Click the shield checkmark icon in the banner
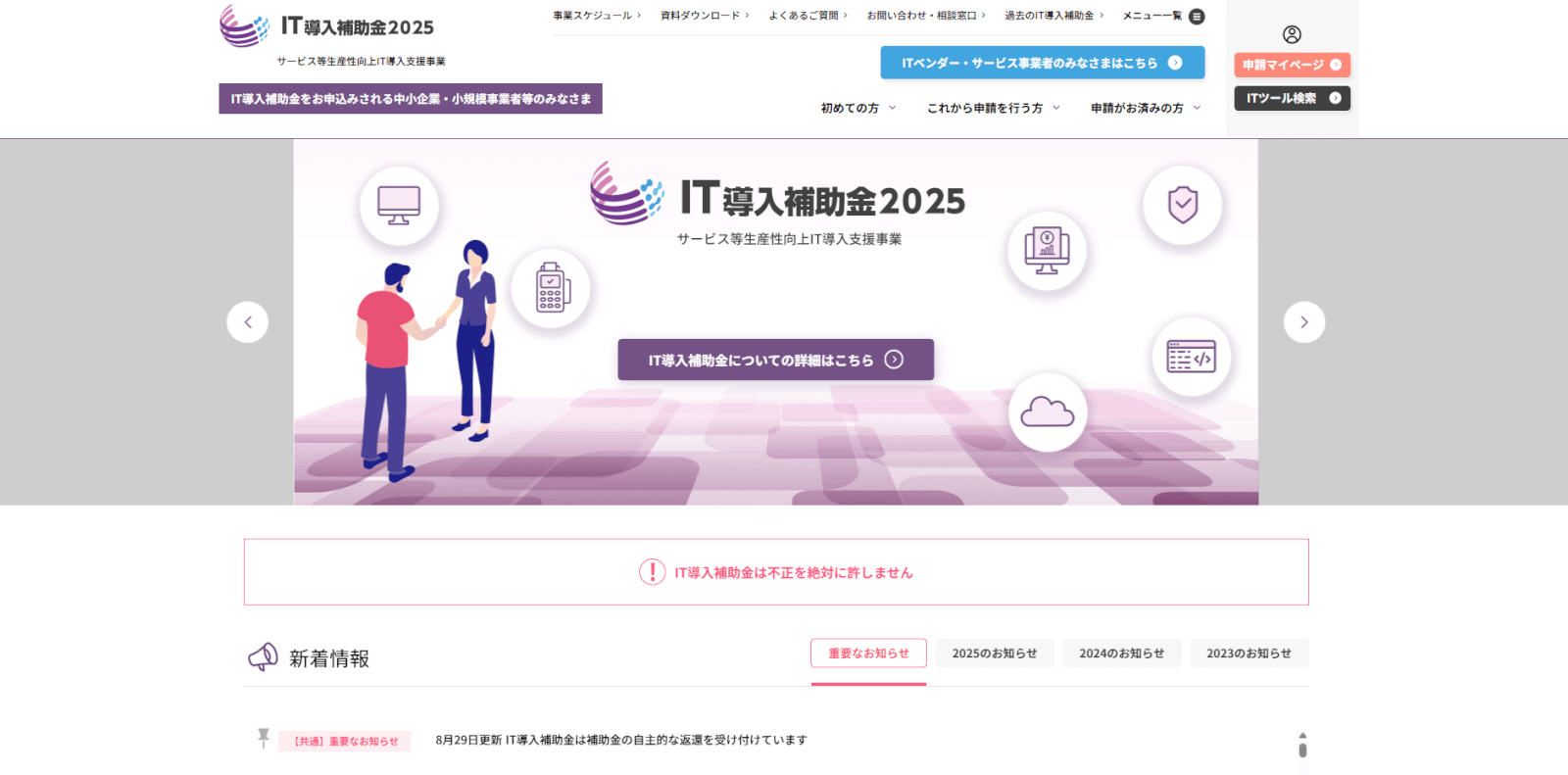The width and height of the screenshot is (1568, 775). click(x=1183, y=205)
